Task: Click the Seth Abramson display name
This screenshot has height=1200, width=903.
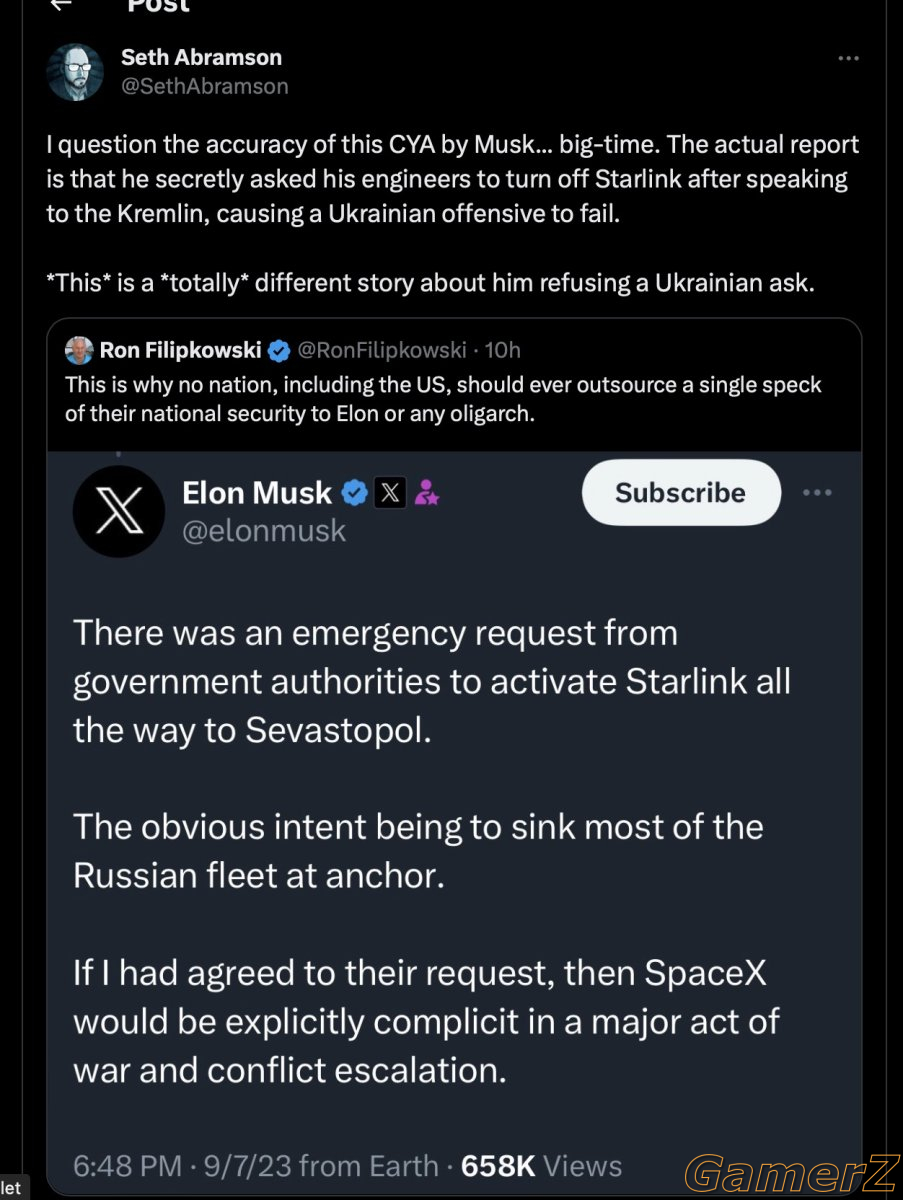Action: [x=201, y=57]
